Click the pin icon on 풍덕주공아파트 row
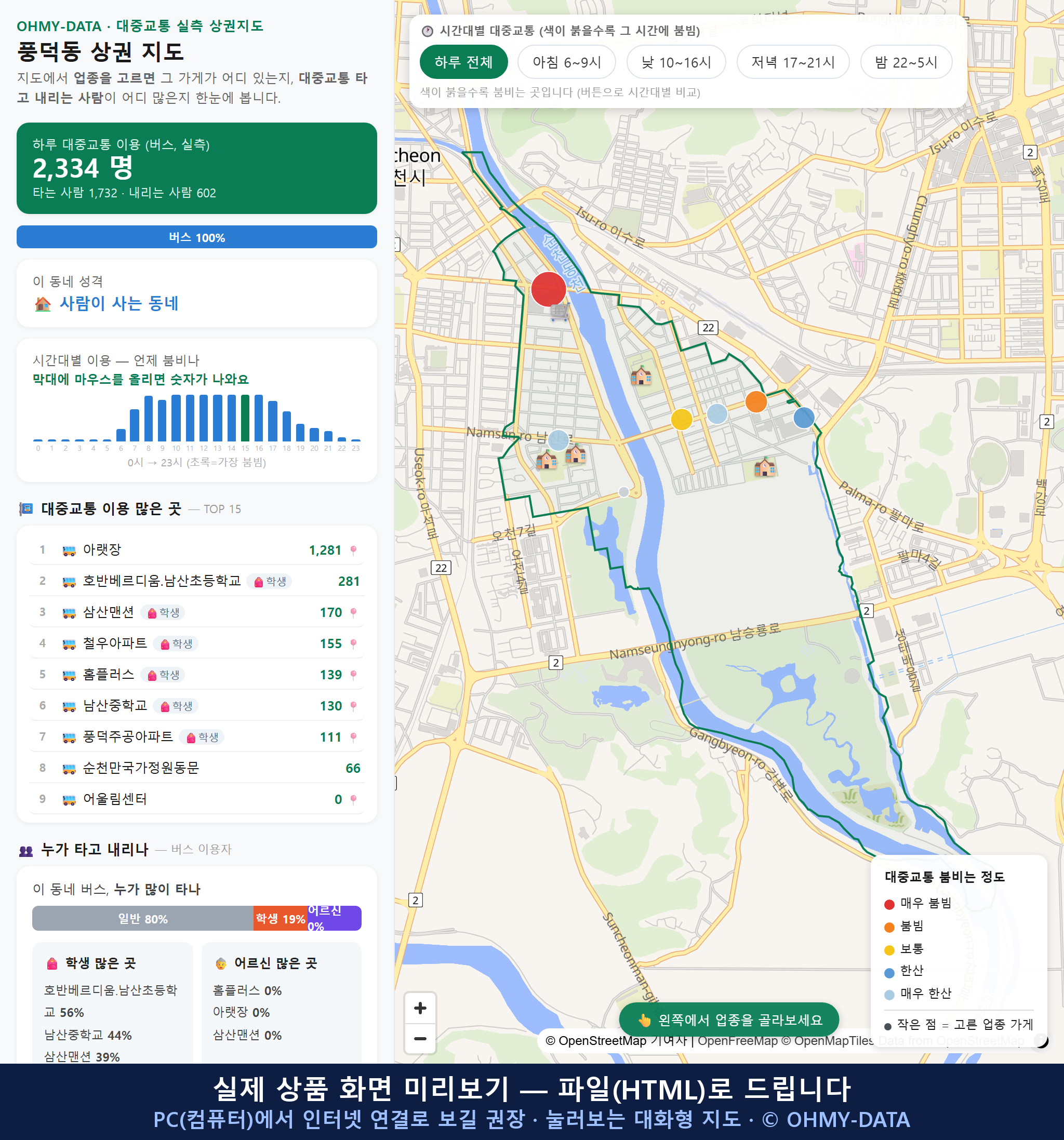 353,737
